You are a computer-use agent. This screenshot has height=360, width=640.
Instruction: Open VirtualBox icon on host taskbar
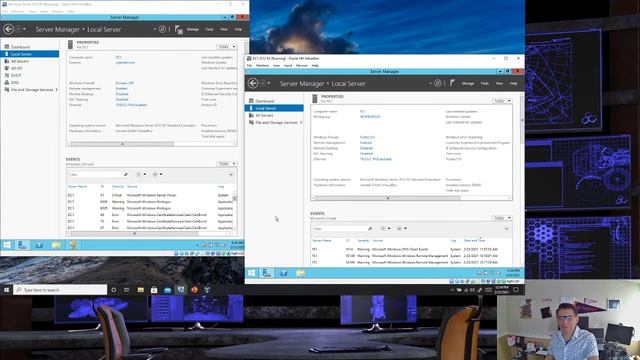point(207,290)
